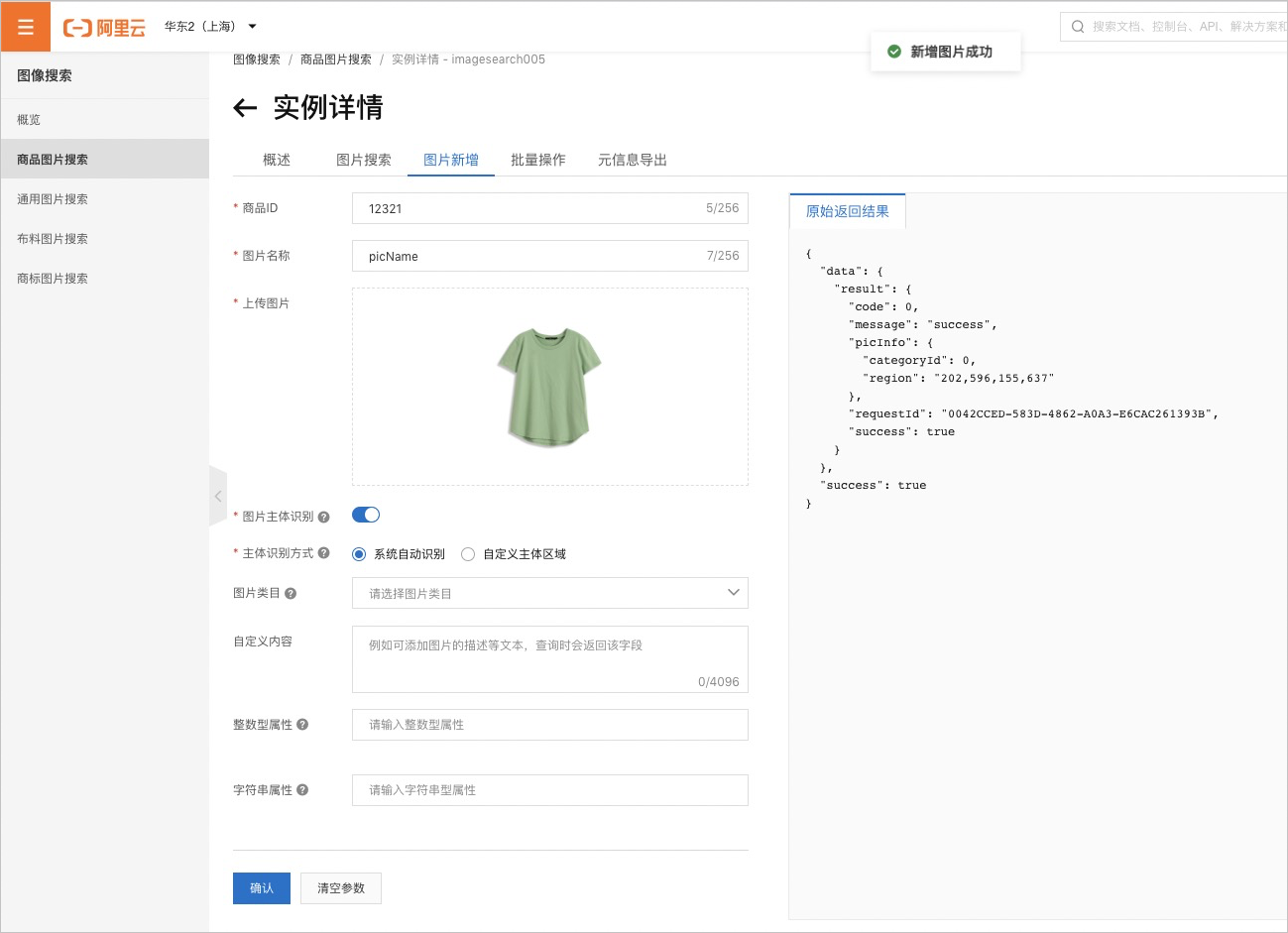Switch to the 概述 tab
Screen dimensions: 1288x933
277,160
